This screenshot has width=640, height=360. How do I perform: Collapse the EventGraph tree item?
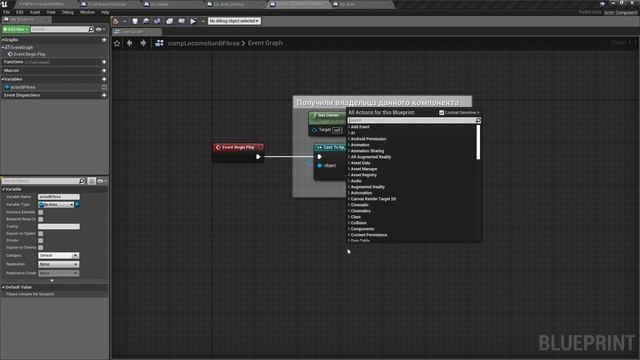3,47
